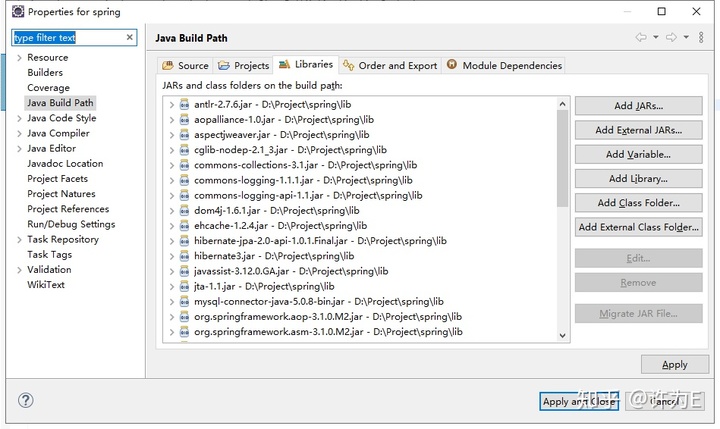This screenshot has width=720, height=429.
Task: Click the Add Variable... button
Action: [638, 154]
